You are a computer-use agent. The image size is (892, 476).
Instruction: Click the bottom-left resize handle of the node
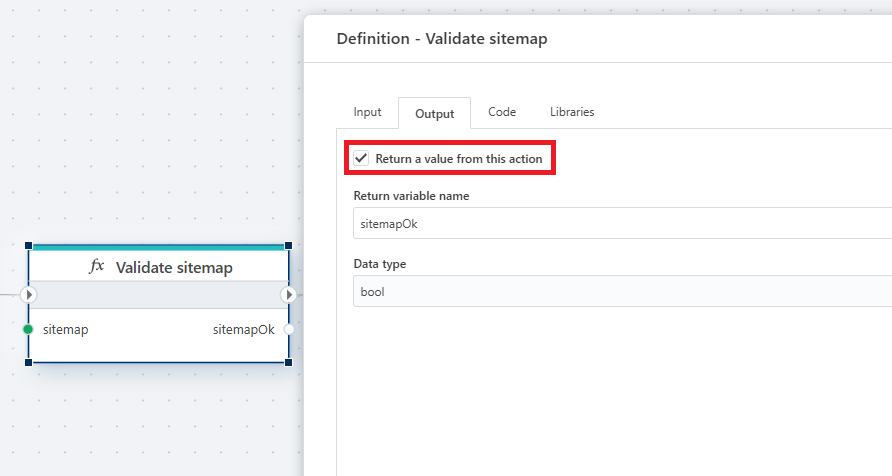pyautogui.click(x=28, y=362)
